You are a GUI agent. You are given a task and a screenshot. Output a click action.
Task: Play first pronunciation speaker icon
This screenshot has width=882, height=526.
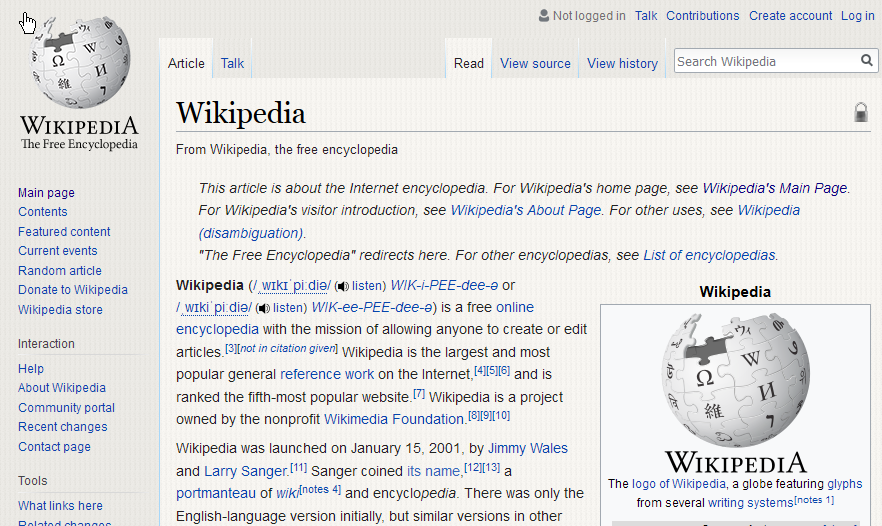[x=341, y=286]
